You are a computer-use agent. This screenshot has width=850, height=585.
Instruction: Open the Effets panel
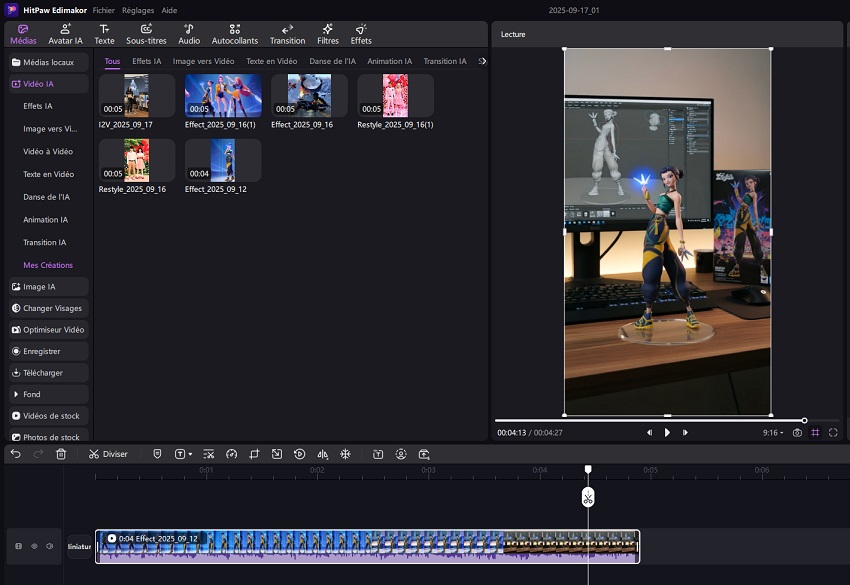[361, 34]
